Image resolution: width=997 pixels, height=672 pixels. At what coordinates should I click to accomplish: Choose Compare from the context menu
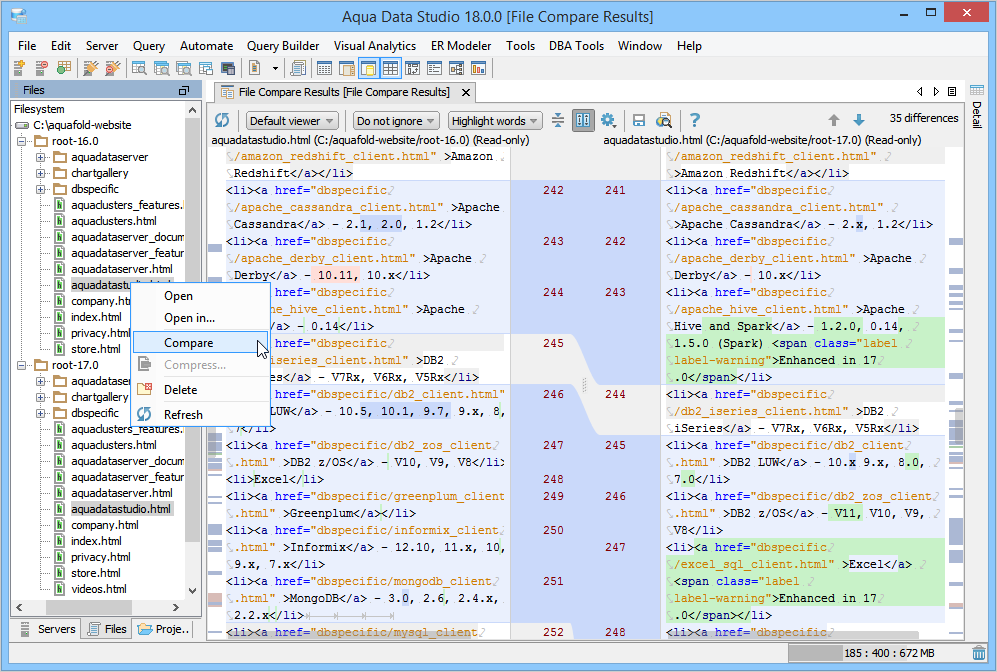coord(200,343)
